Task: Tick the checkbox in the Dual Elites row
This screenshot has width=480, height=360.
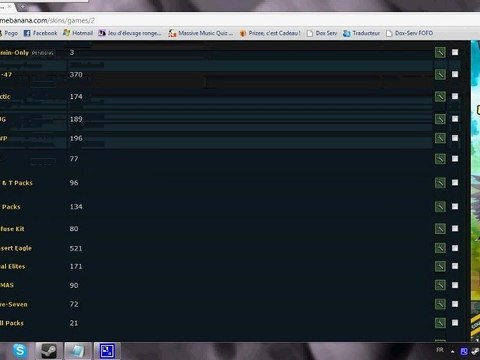Action: 455,266
